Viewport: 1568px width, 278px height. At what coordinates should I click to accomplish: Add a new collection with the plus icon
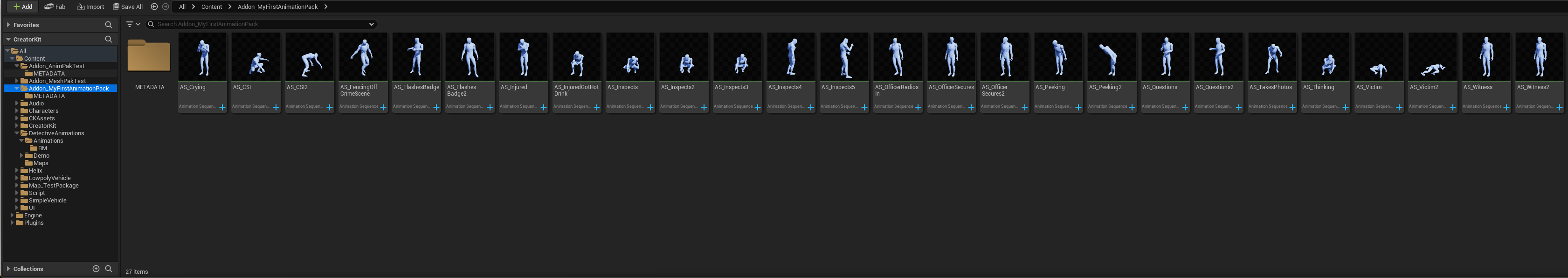(96, 269)
